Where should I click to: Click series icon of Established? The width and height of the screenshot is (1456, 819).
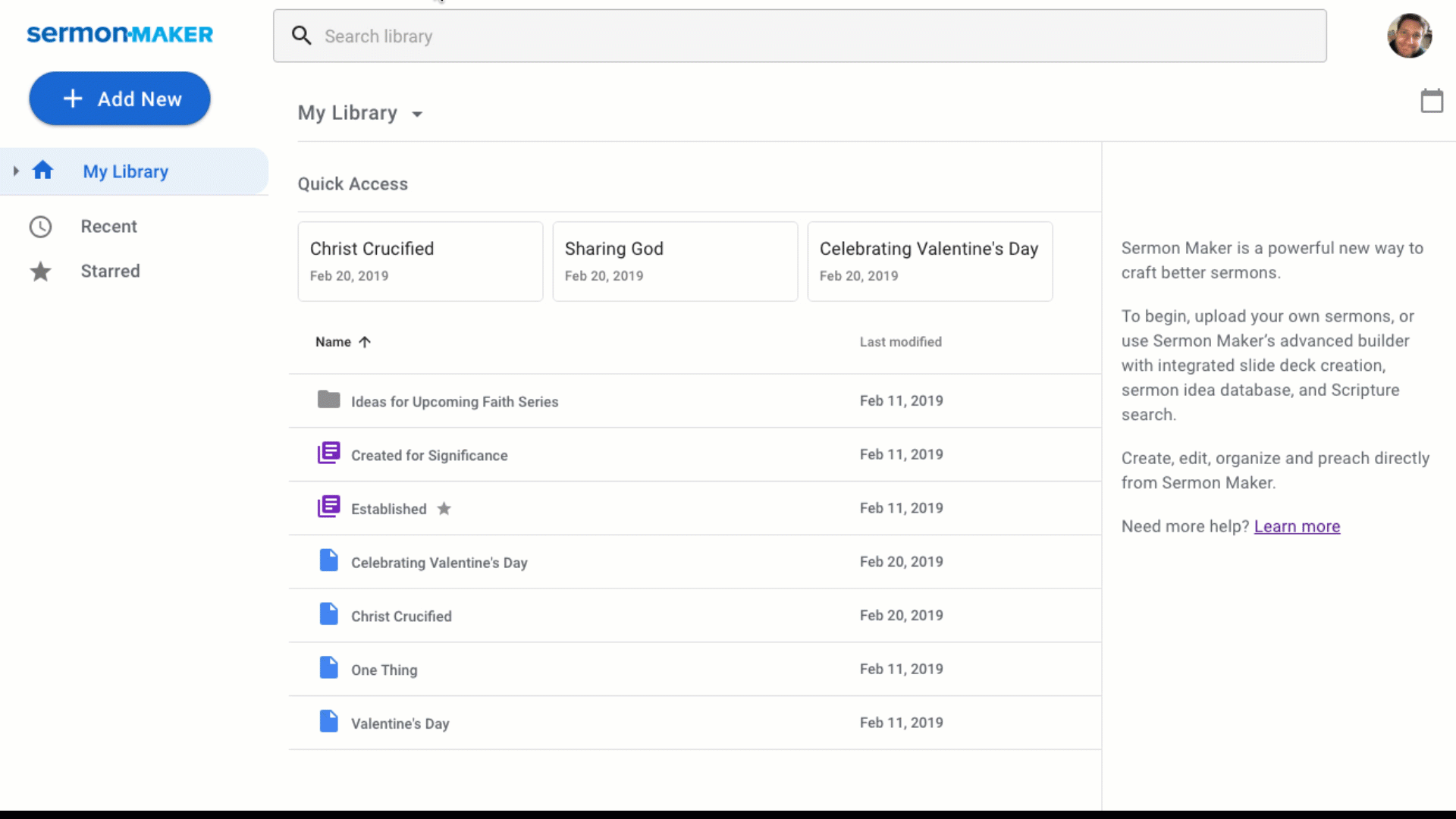pos(328,507)
